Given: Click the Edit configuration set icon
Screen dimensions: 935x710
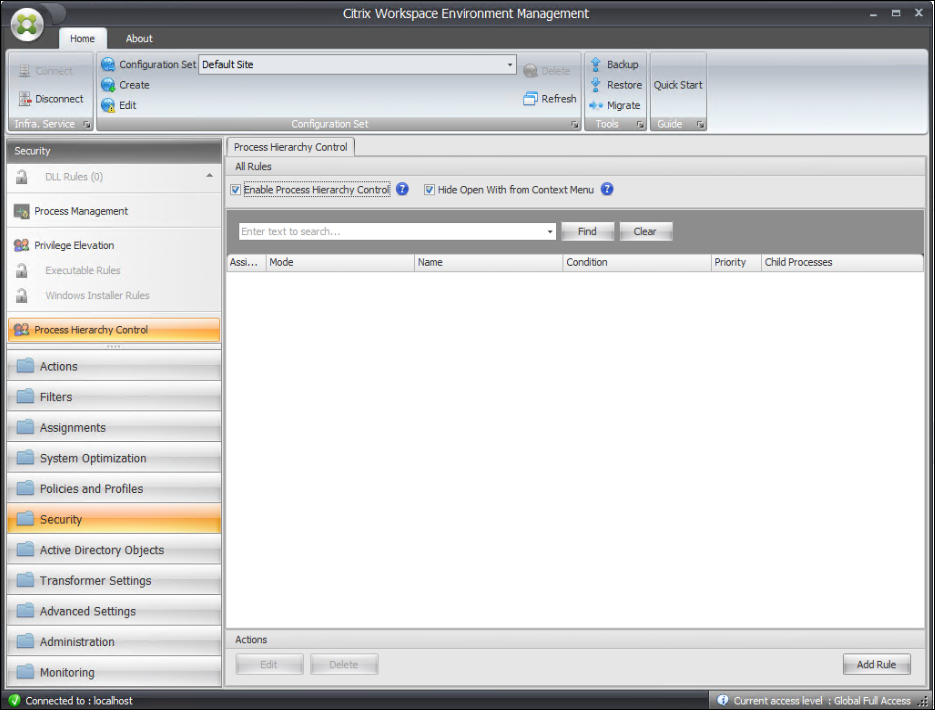Looking at the screenshot, I should (108, 106).
